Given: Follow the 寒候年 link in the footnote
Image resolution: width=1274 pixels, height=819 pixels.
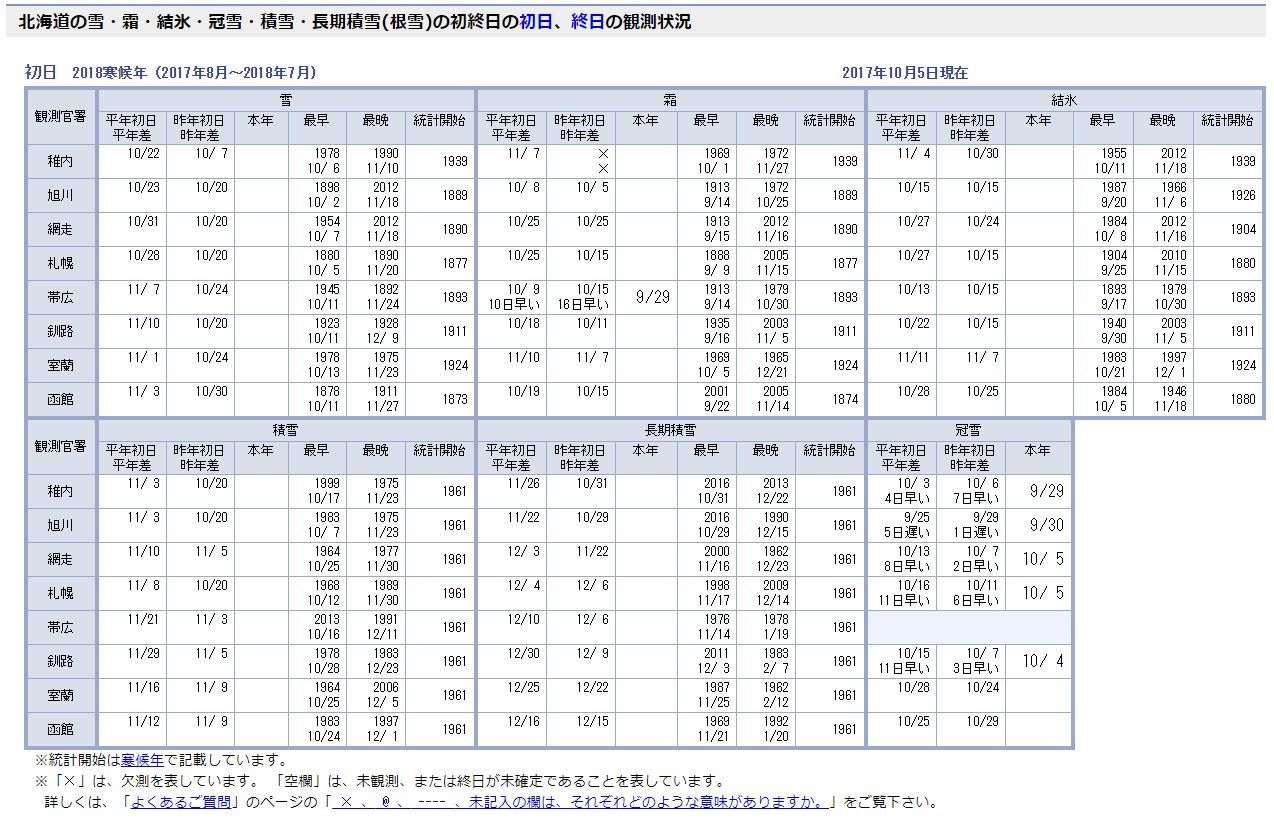Looking at the screenshot, I should click(x=142, y=761).
